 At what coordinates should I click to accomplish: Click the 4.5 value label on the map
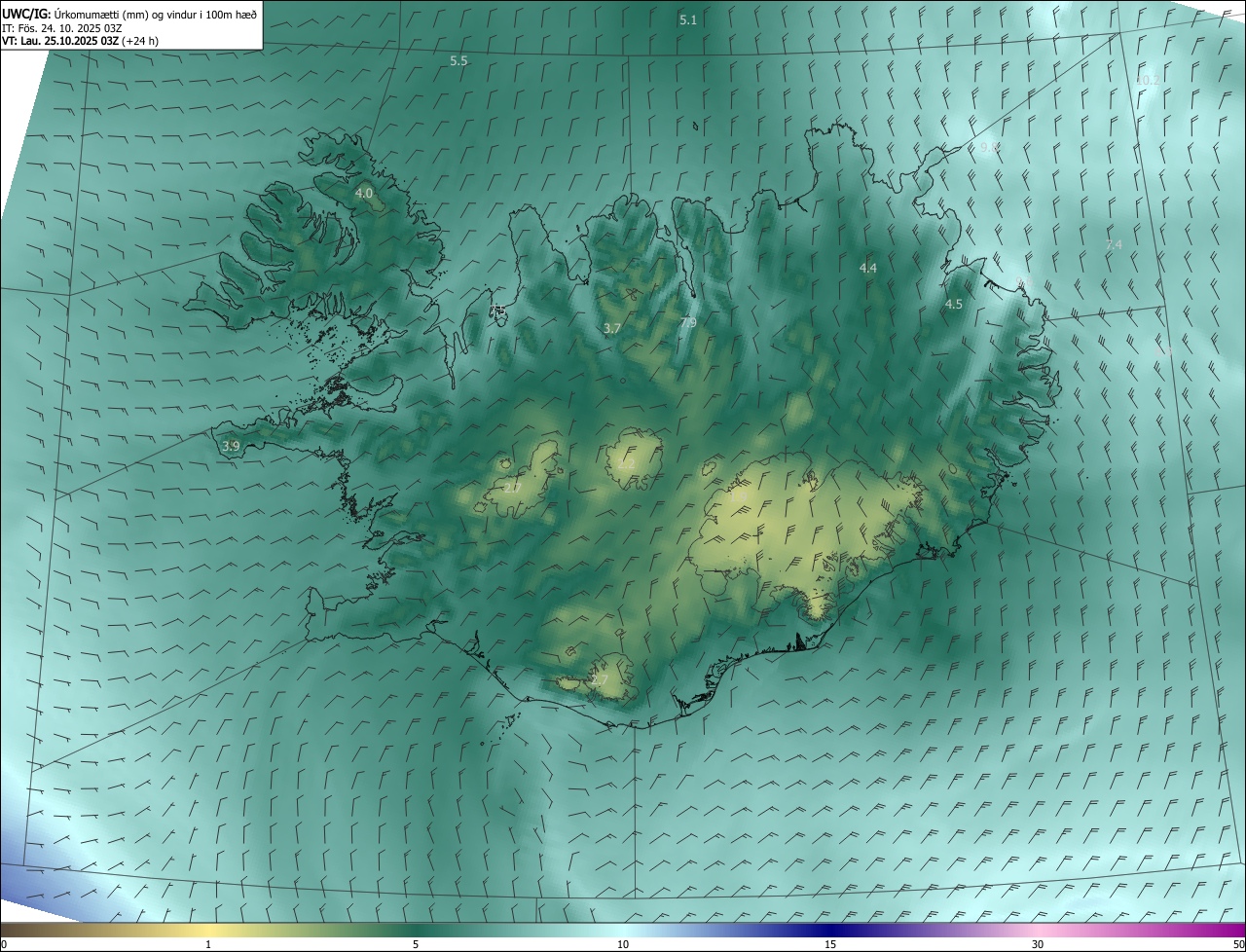click(954, 304)
